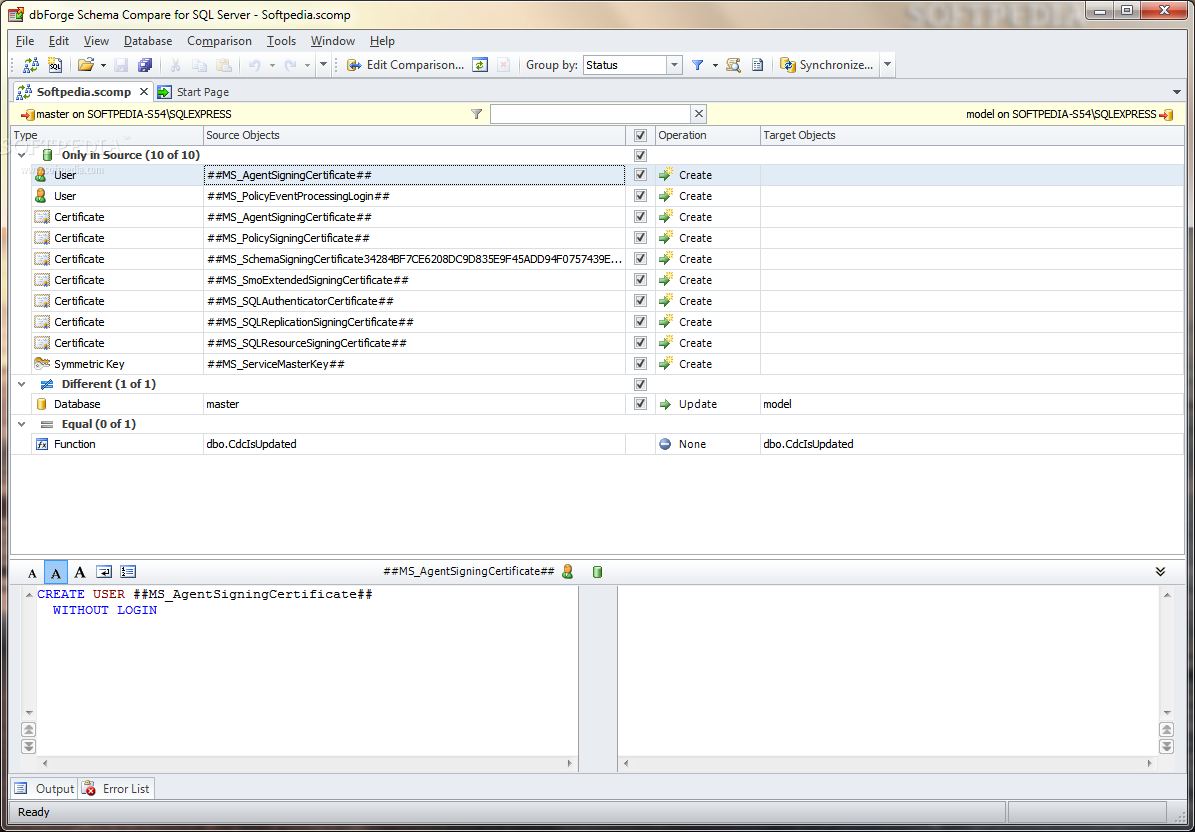1195x832 pixels.
Task: Open the Comparison menu
Action: tap(219, 41)
